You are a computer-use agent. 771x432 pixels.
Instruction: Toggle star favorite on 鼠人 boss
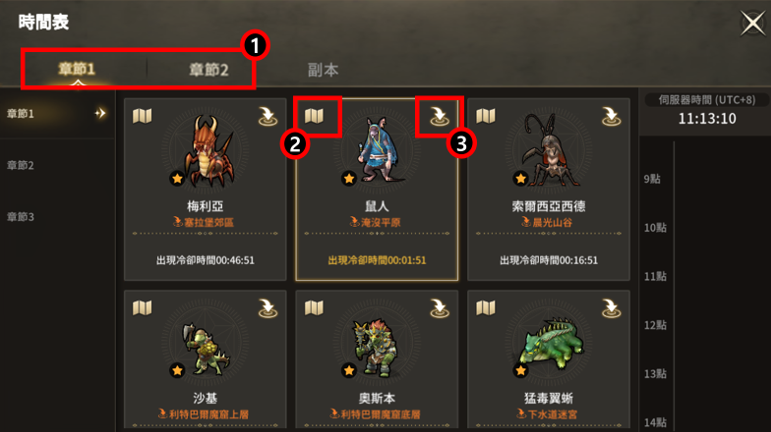(349, 178)
